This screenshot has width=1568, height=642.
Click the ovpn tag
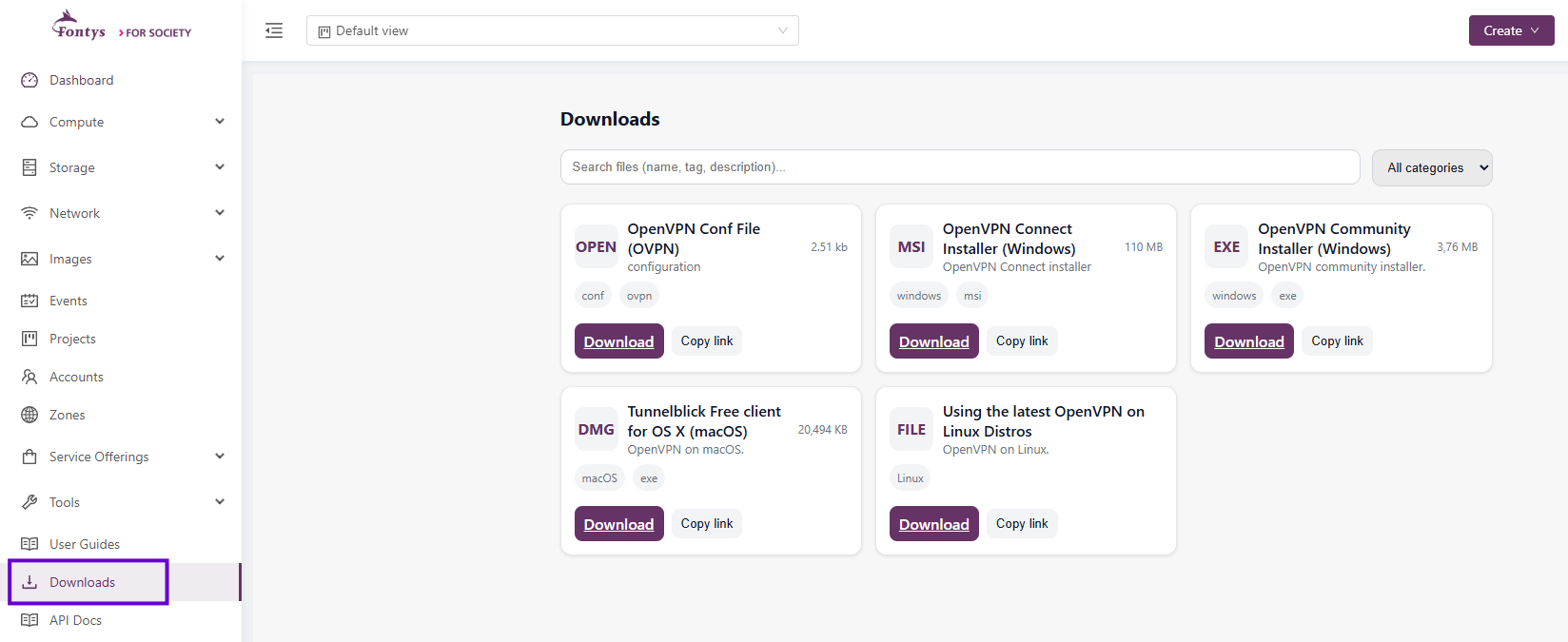639,296
